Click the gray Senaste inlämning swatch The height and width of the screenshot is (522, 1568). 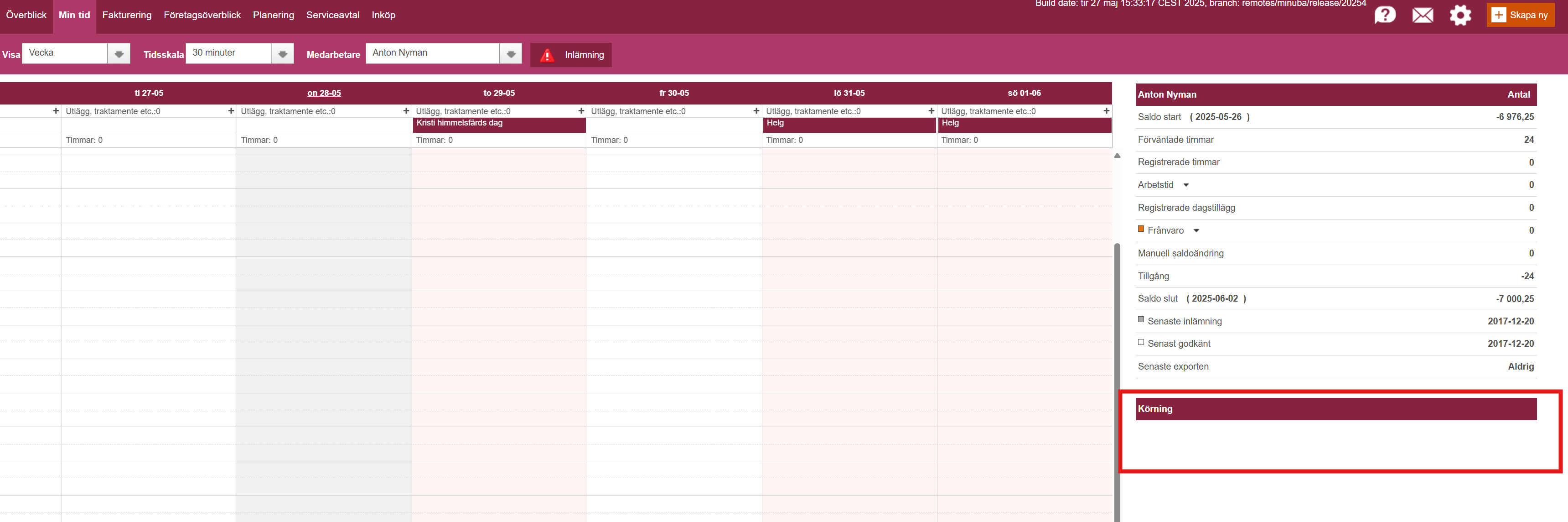click(1141, 320)
